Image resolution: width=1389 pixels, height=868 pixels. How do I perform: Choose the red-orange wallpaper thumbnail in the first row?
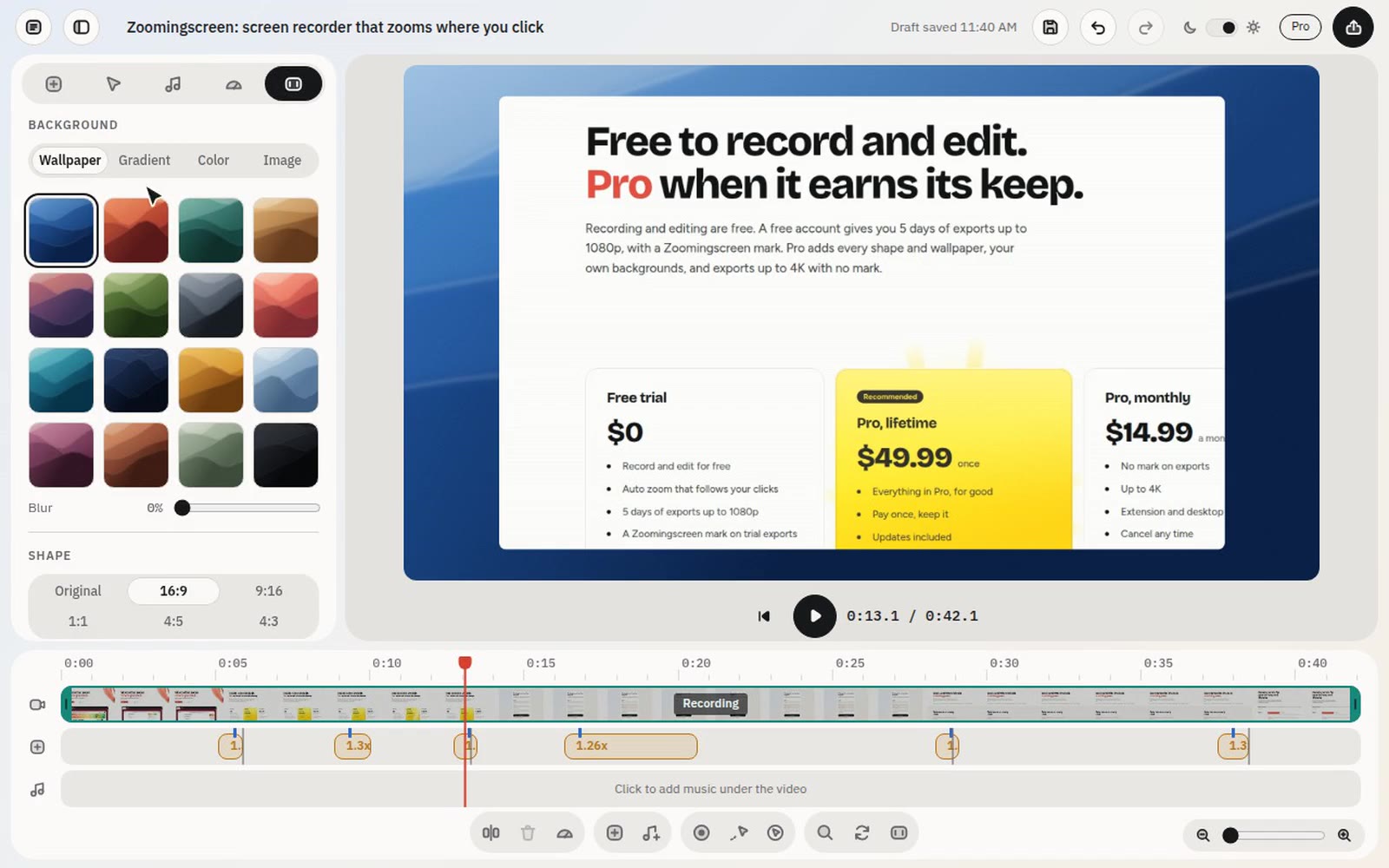136,230
